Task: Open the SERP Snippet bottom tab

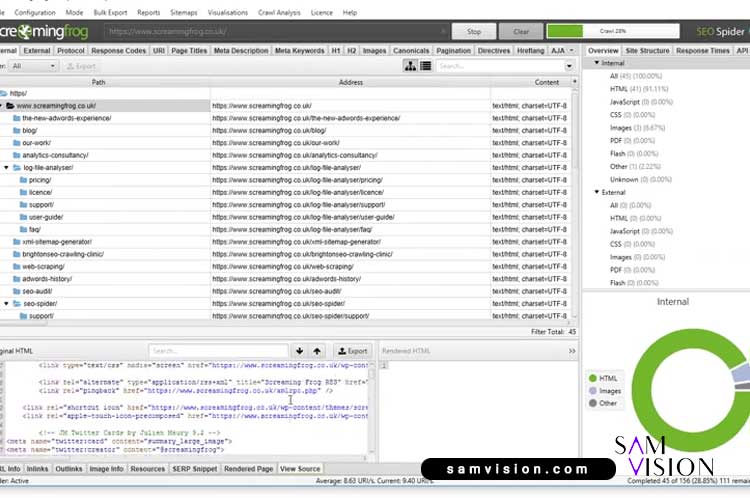Action: 195,469
